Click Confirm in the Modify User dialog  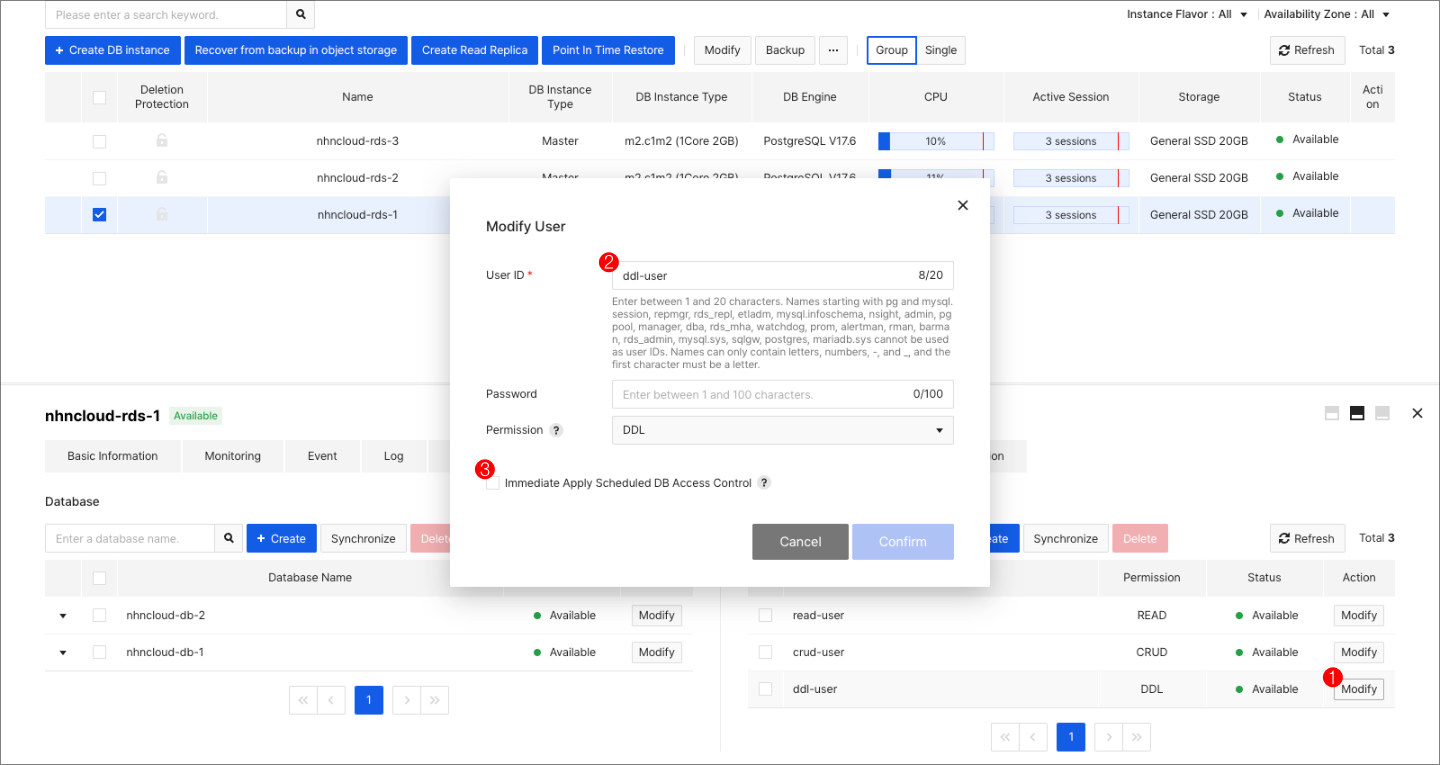(x=903, y=541)
